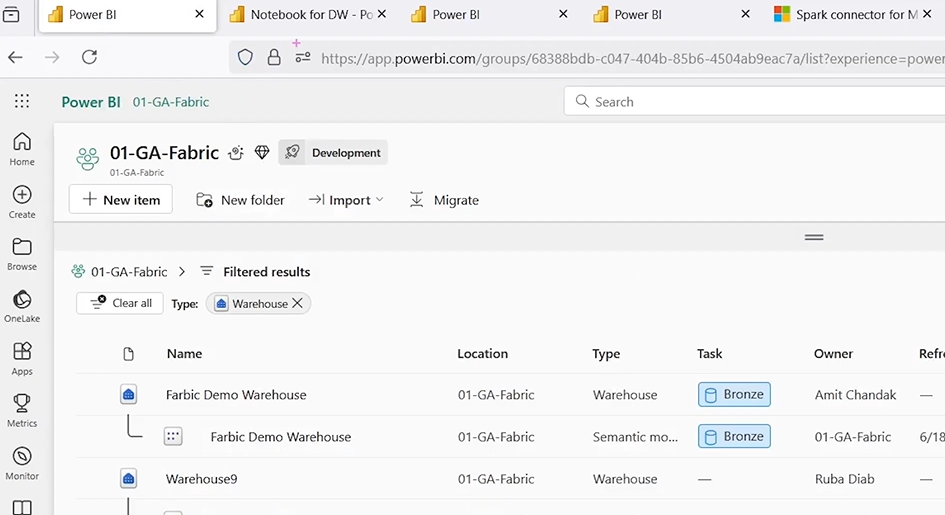The image size is (945, 515).
Task: Sort by Location column header
Action: tap(482, 354)
